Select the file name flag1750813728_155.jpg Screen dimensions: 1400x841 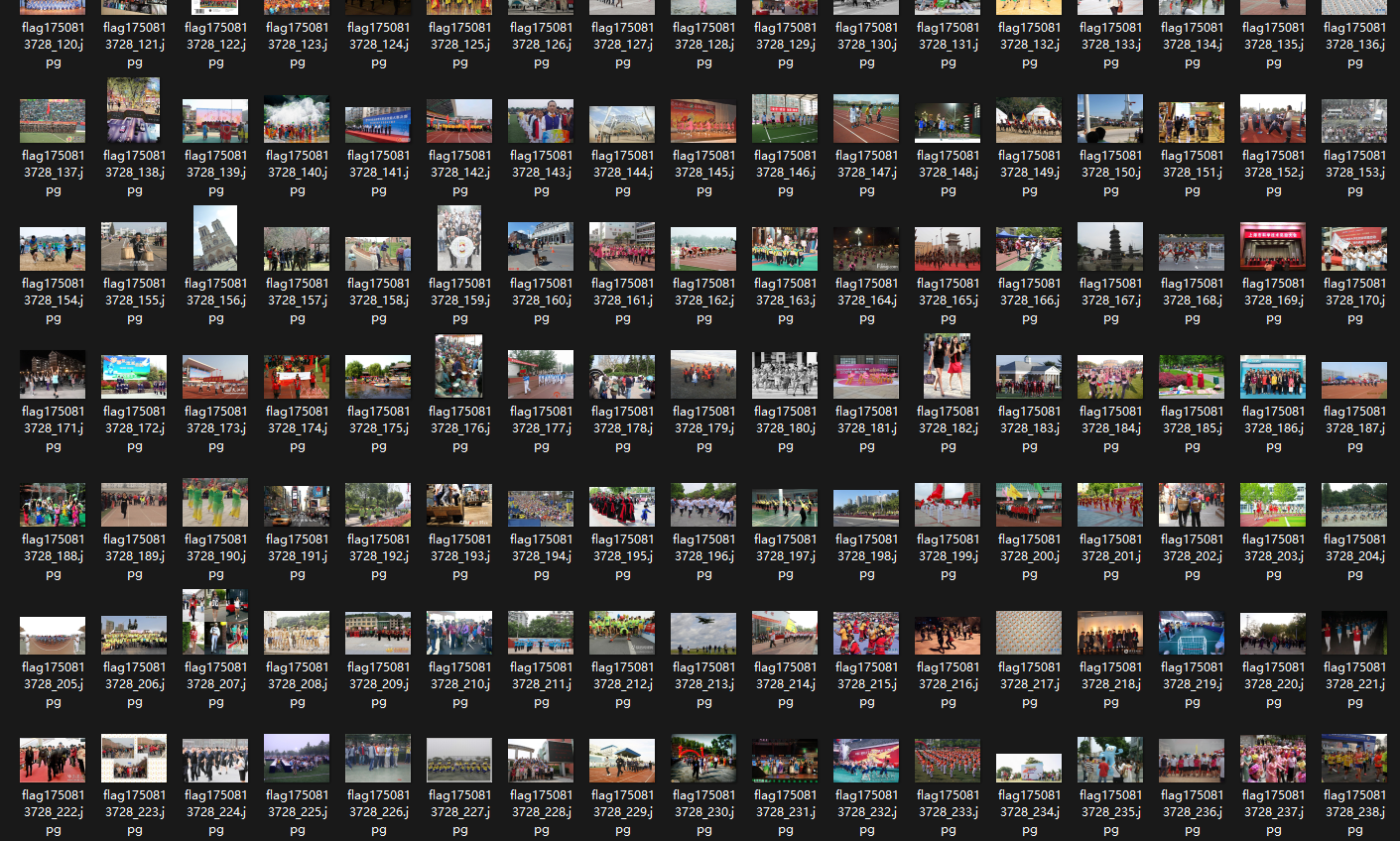coord(134,300)
